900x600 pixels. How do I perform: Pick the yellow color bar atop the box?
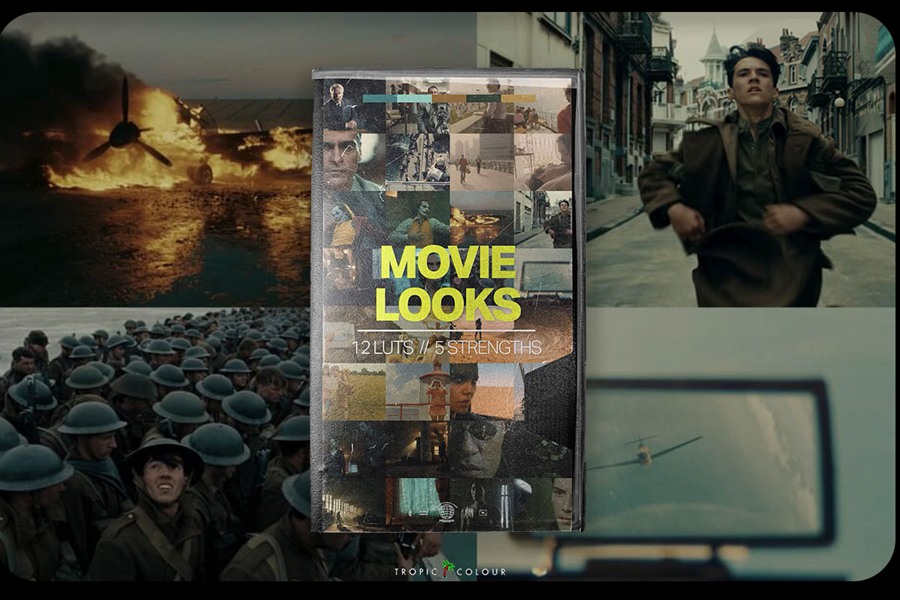[x=518, y=99]
